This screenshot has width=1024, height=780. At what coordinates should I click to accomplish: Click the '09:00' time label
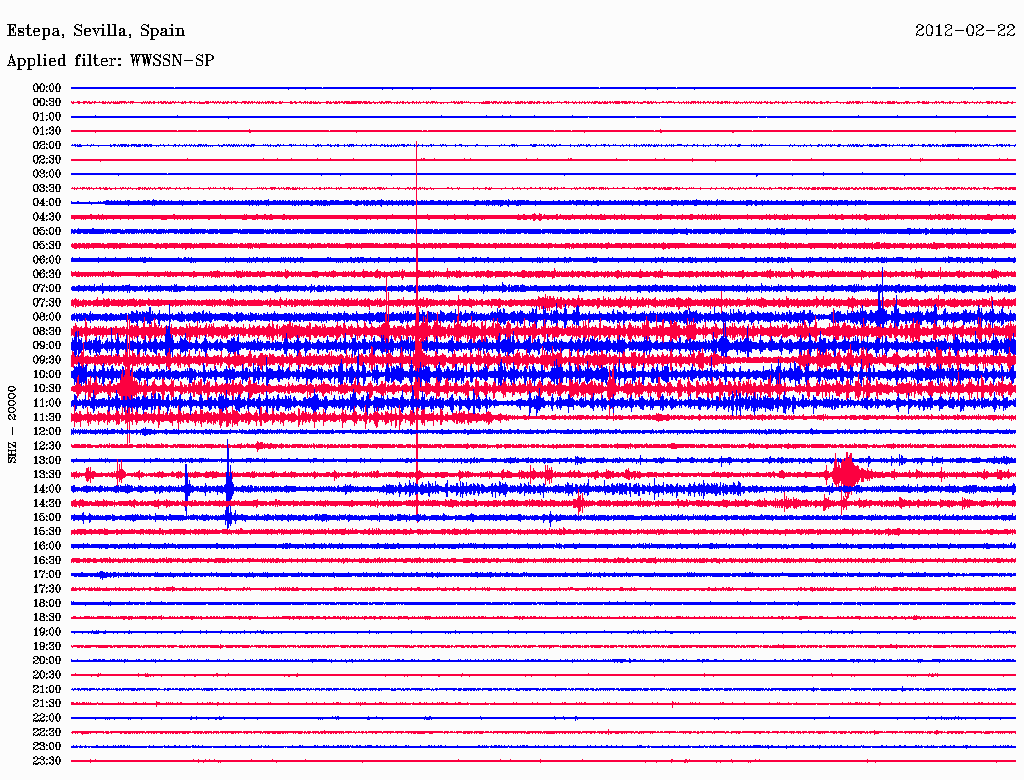coord(46,346)
